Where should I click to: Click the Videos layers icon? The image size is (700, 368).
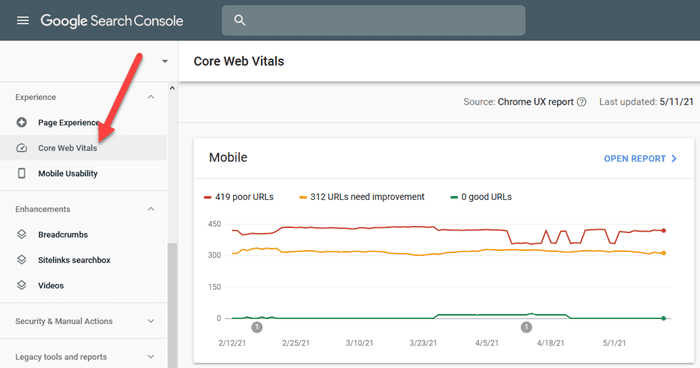(x=21, y=285)
